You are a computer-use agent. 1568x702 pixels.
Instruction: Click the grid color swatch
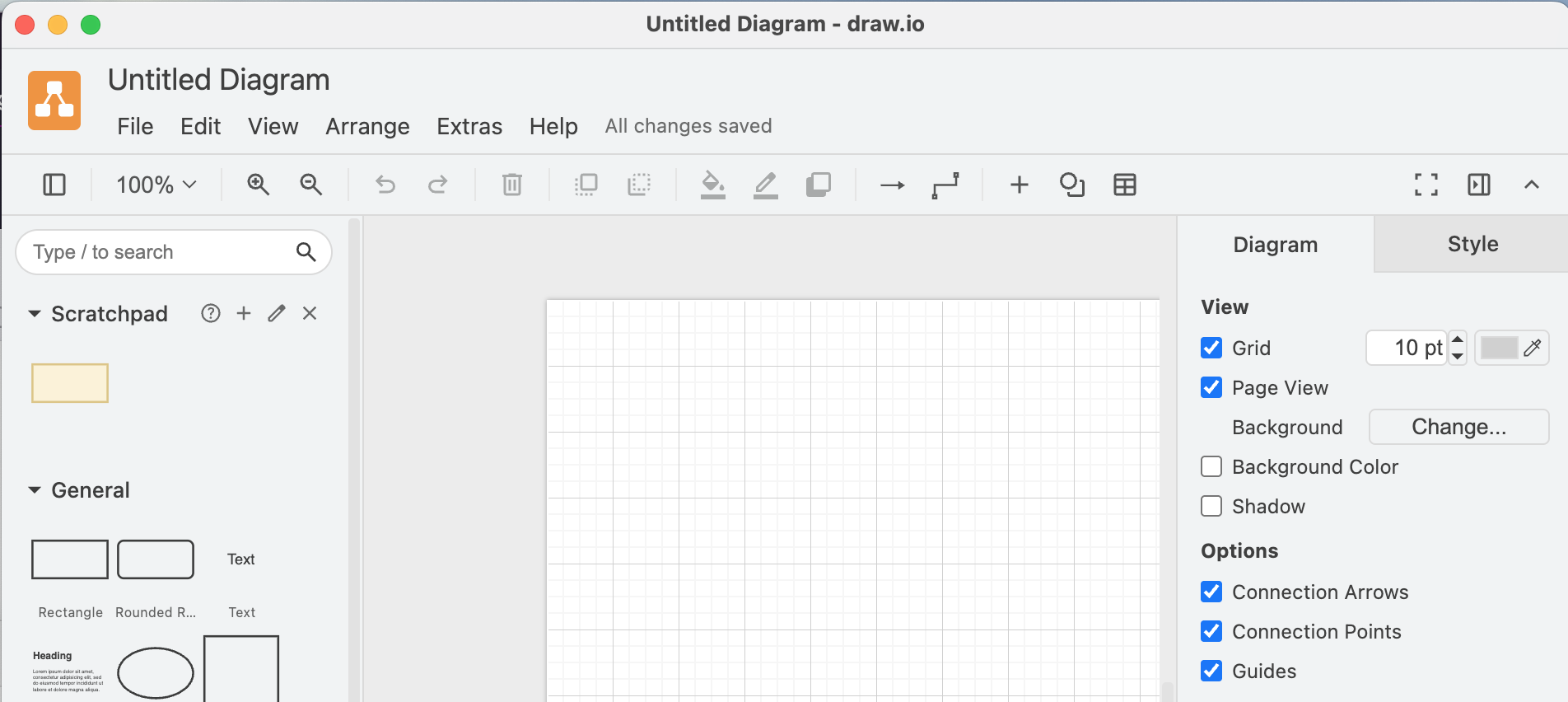point(1499,348)
